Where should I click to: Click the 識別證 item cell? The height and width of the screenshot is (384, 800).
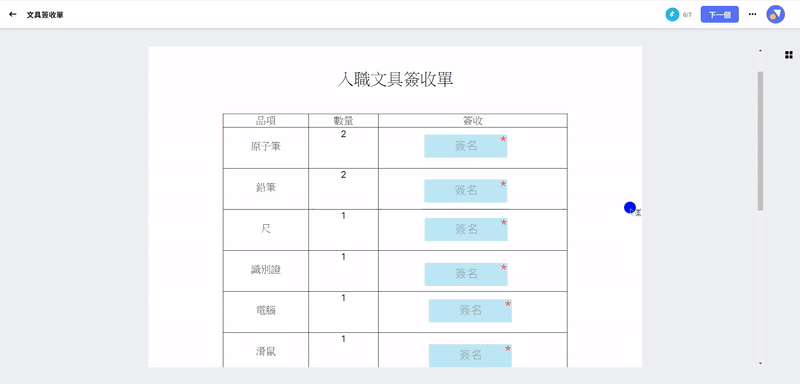coord(265,270)
